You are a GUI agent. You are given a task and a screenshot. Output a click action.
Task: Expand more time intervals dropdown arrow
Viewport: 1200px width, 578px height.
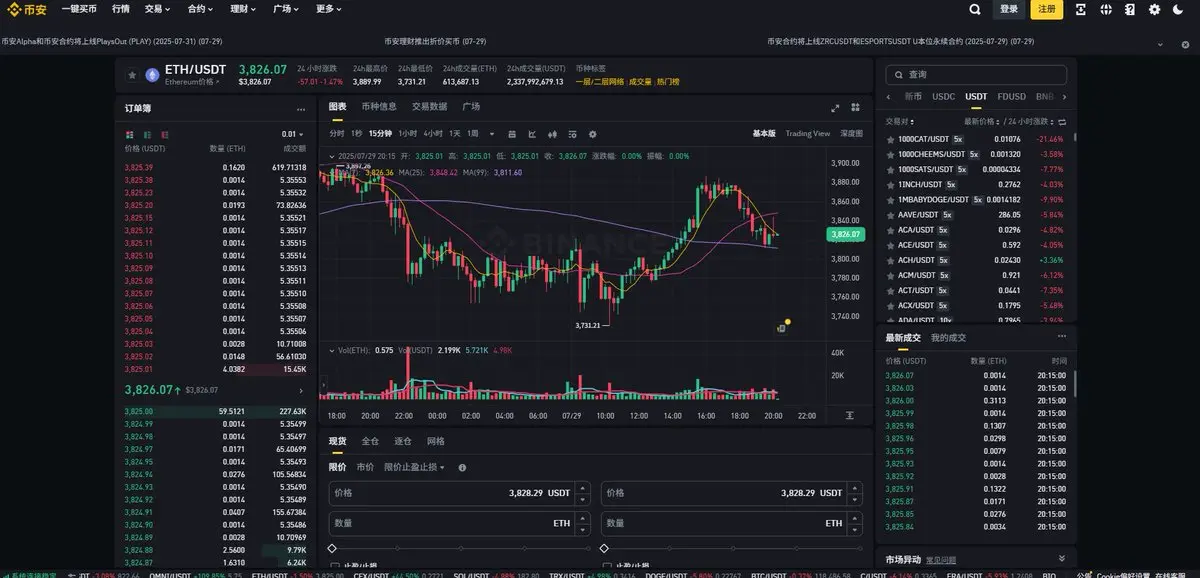click(492, 133)
